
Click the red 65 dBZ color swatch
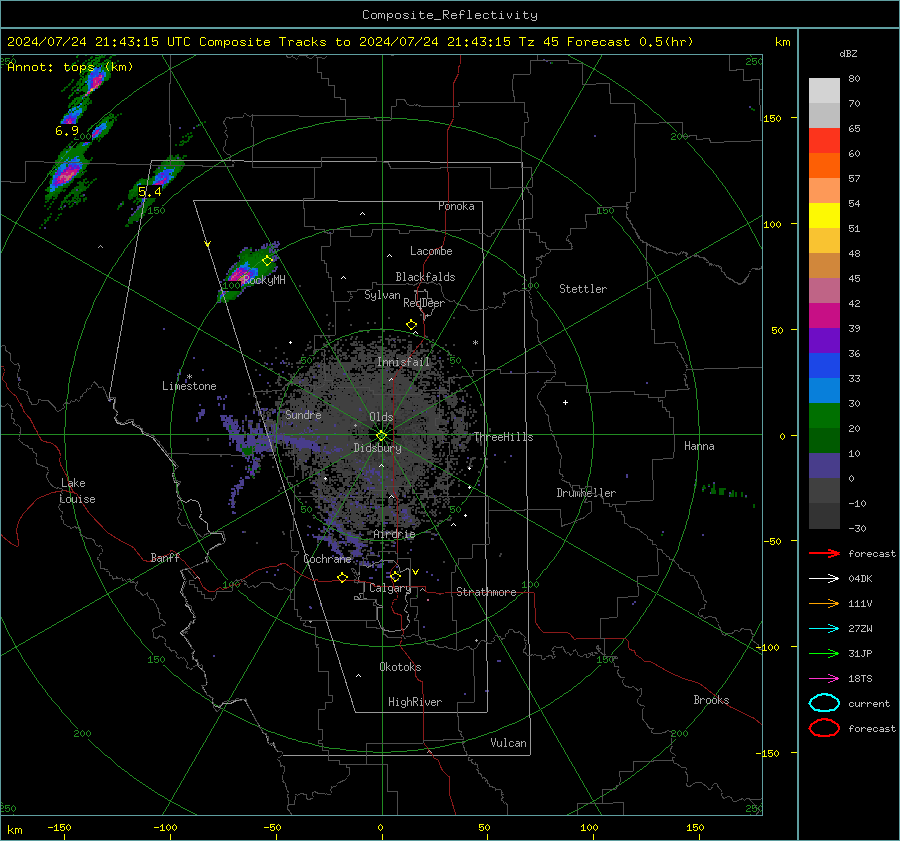point(824,141)
